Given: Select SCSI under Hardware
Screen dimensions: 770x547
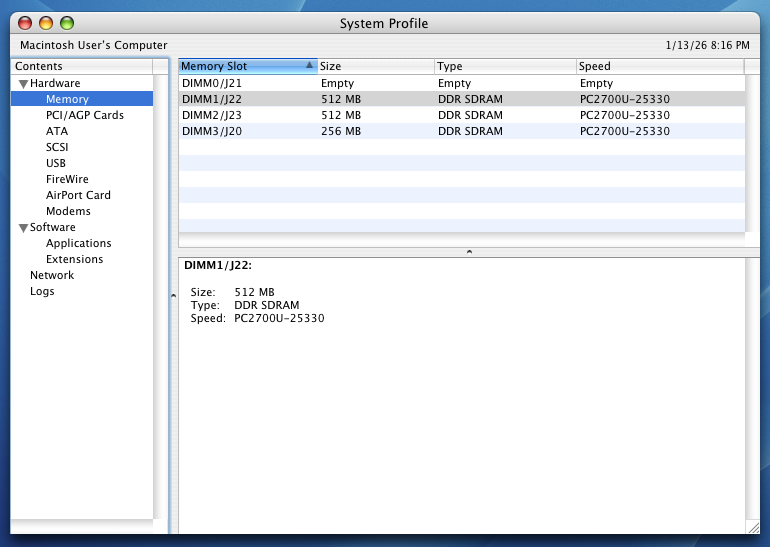Looking at the screenshot, I should [57, 147].
